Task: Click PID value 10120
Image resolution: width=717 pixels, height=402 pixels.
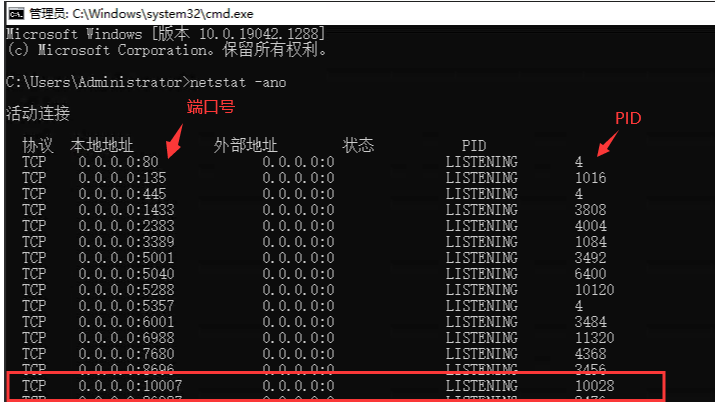Action: tap(594, 290)
